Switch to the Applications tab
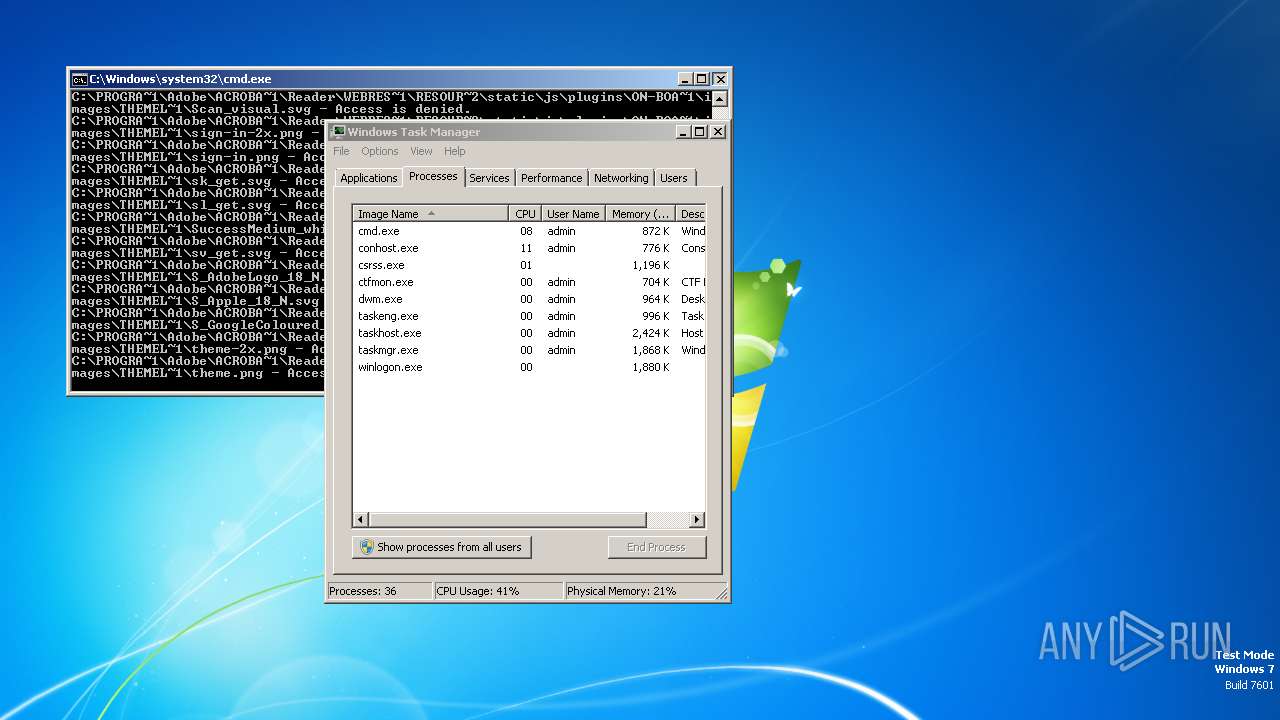 pos(368,178)
